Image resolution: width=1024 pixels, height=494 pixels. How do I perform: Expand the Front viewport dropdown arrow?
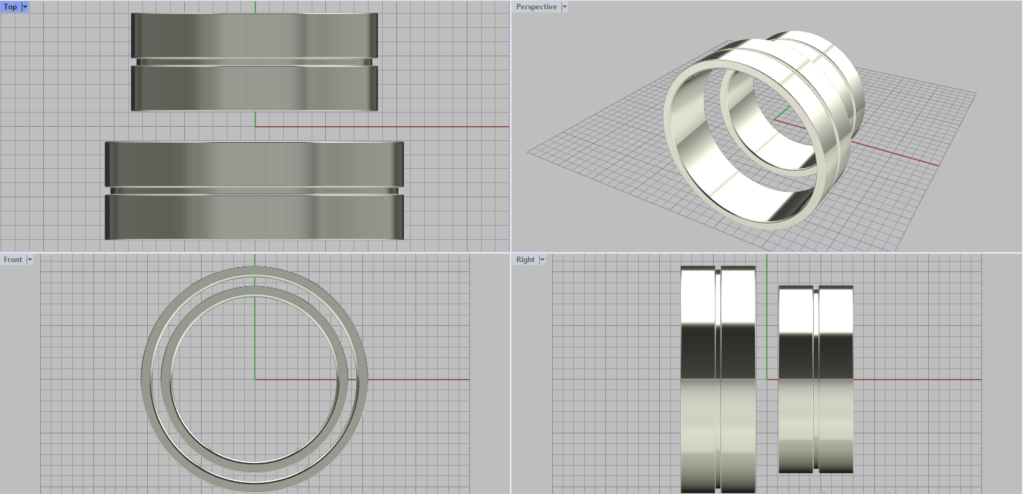[x=30, y=259]
